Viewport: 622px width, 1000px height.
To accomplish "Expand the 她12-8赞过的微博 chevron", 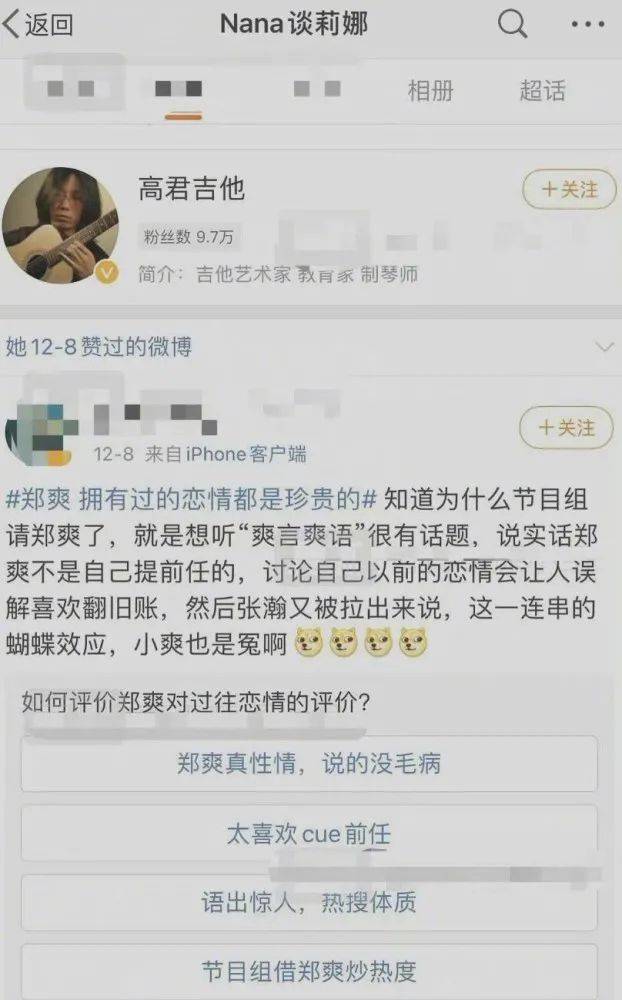I will (x=603, y=347).
